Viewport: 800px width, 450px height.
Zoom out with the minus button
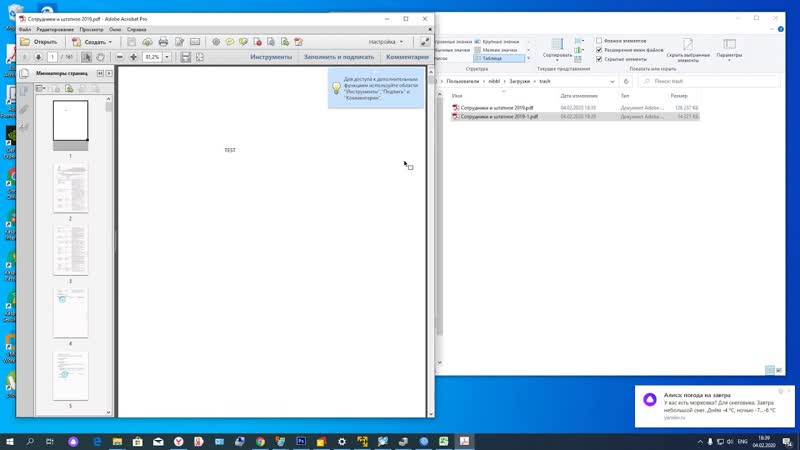click(x=119, y=57)
